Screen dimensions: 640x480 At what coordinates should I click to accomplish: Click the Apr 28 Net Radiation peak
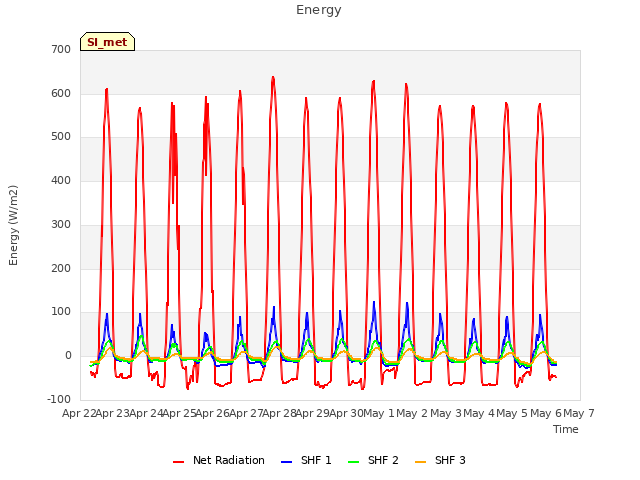[x=273, y=77]
